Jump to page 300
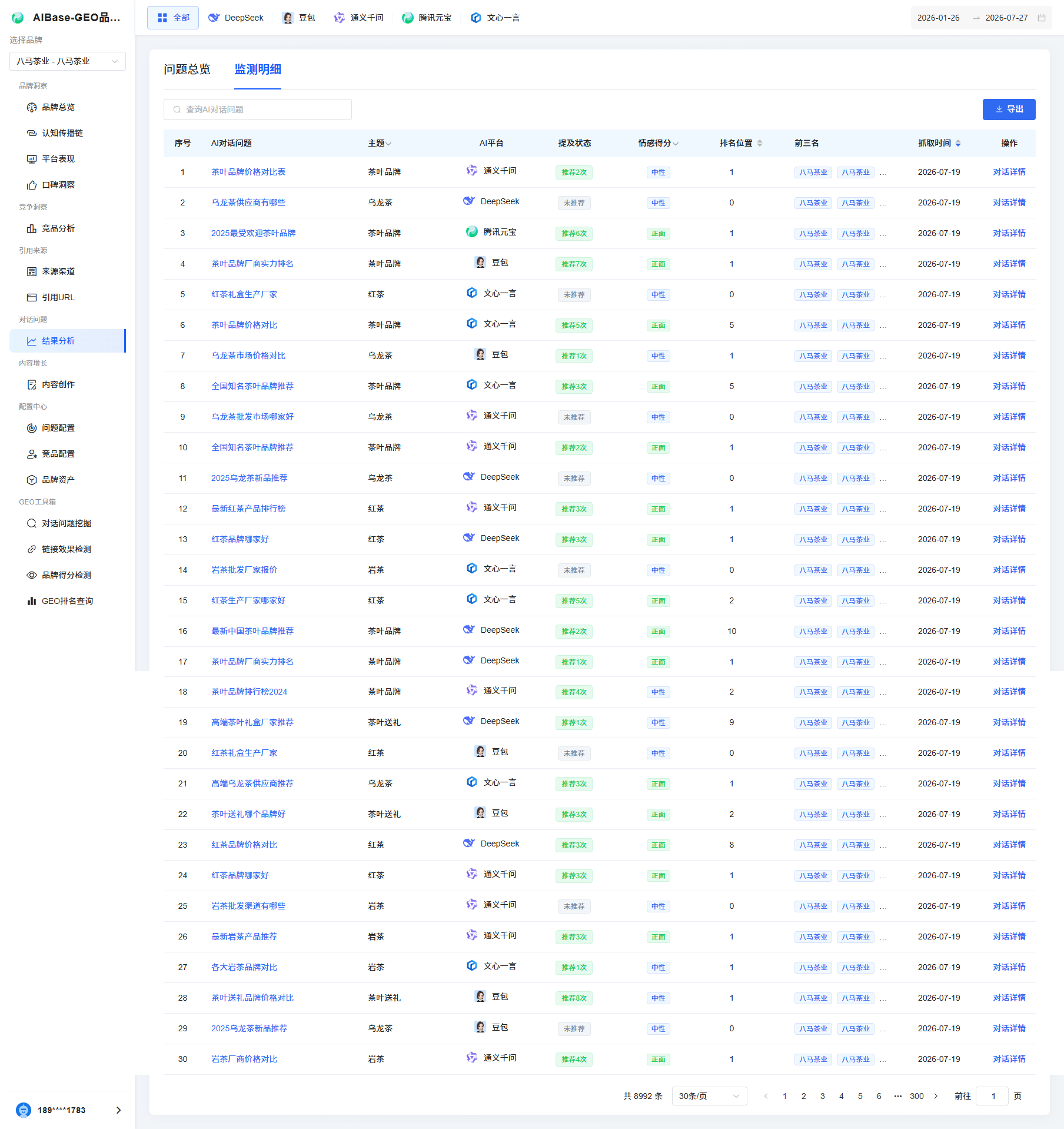Viewport: 1064px width, 1129px height. click(x=917, y=1096)
